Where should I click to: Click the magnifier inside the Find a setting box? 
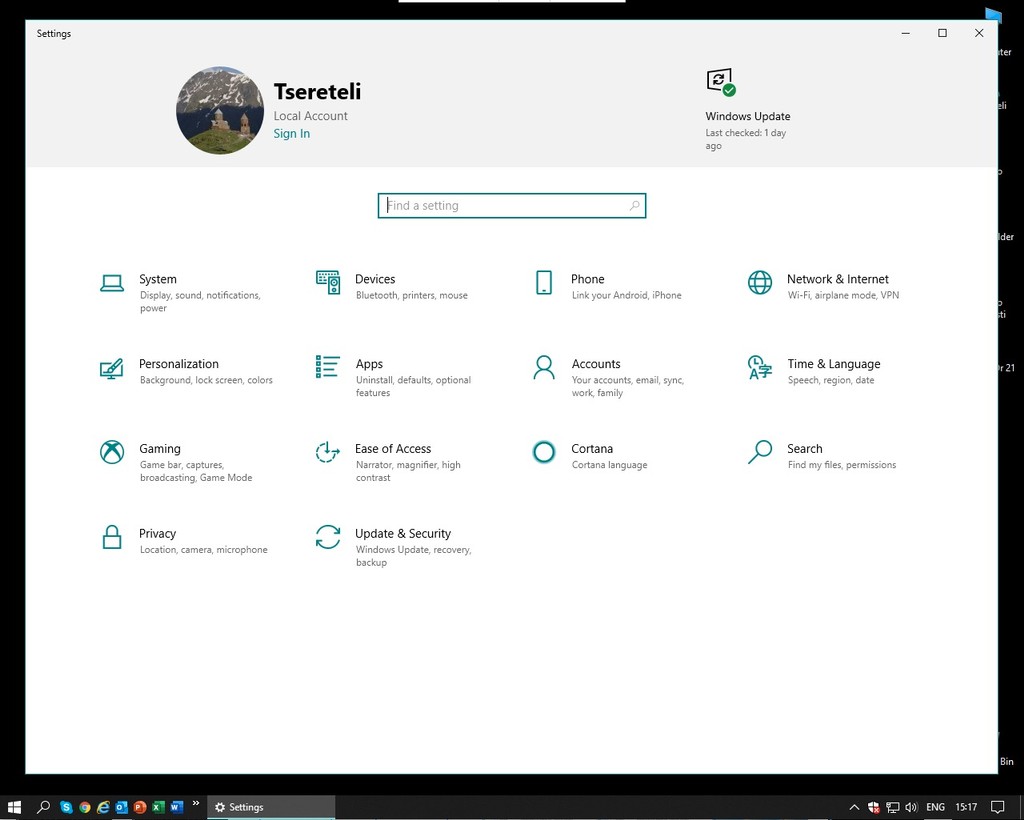(634, 206)
